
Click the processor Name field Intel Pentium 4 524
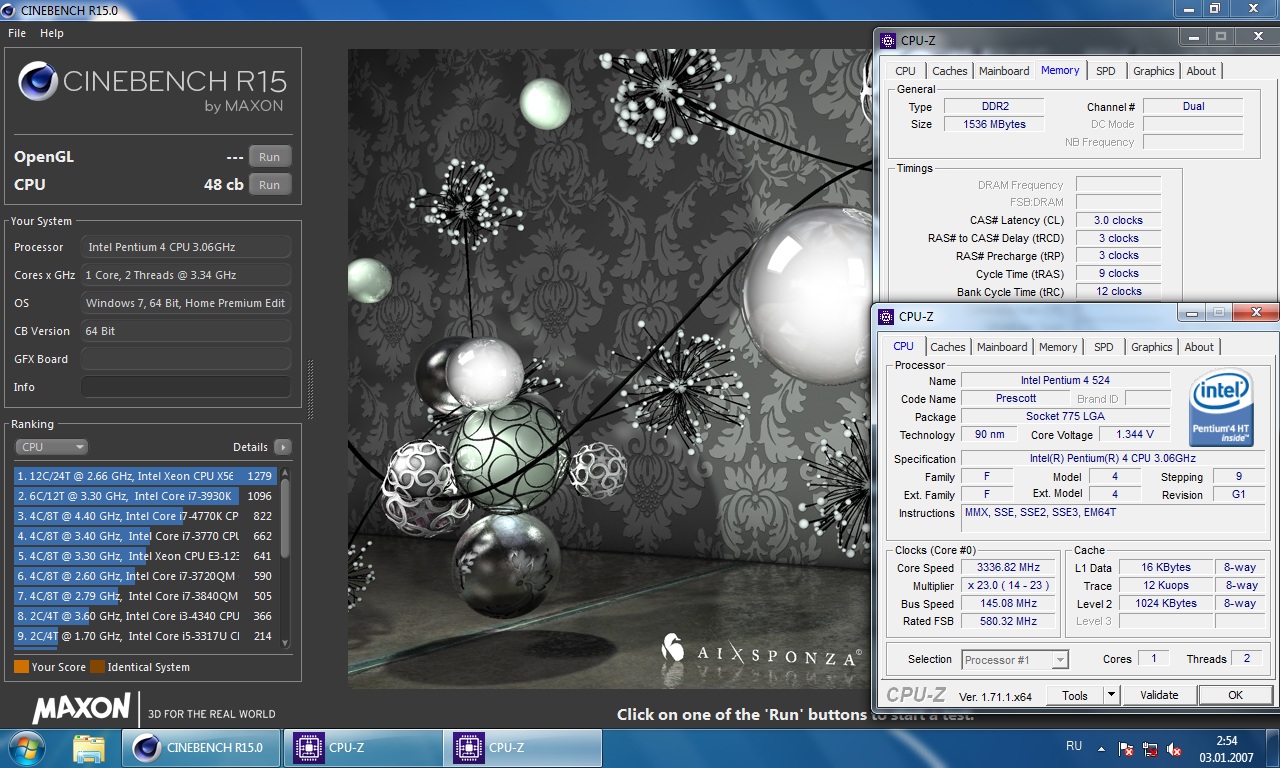click(x=1065, y=381)
